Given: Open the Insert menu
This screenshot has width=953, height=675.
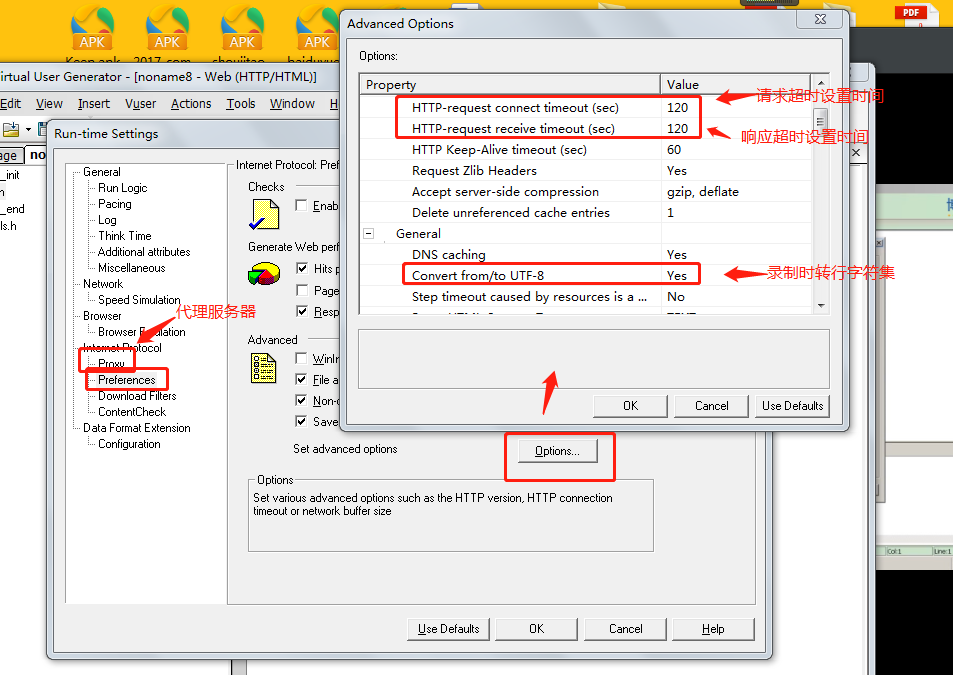Looking at the screenshot, I should click(x=94, y=104).
